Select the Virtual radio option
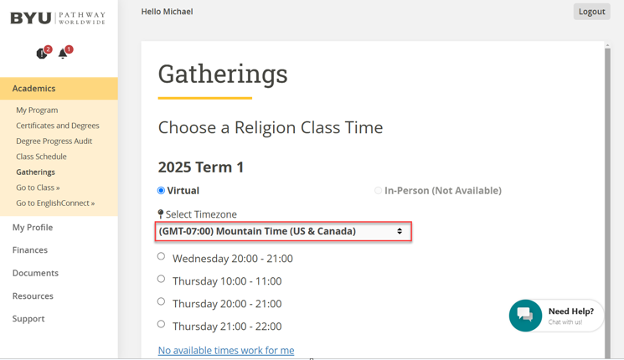The width and height of the screenshot is (624, 360). click(161, 191)
